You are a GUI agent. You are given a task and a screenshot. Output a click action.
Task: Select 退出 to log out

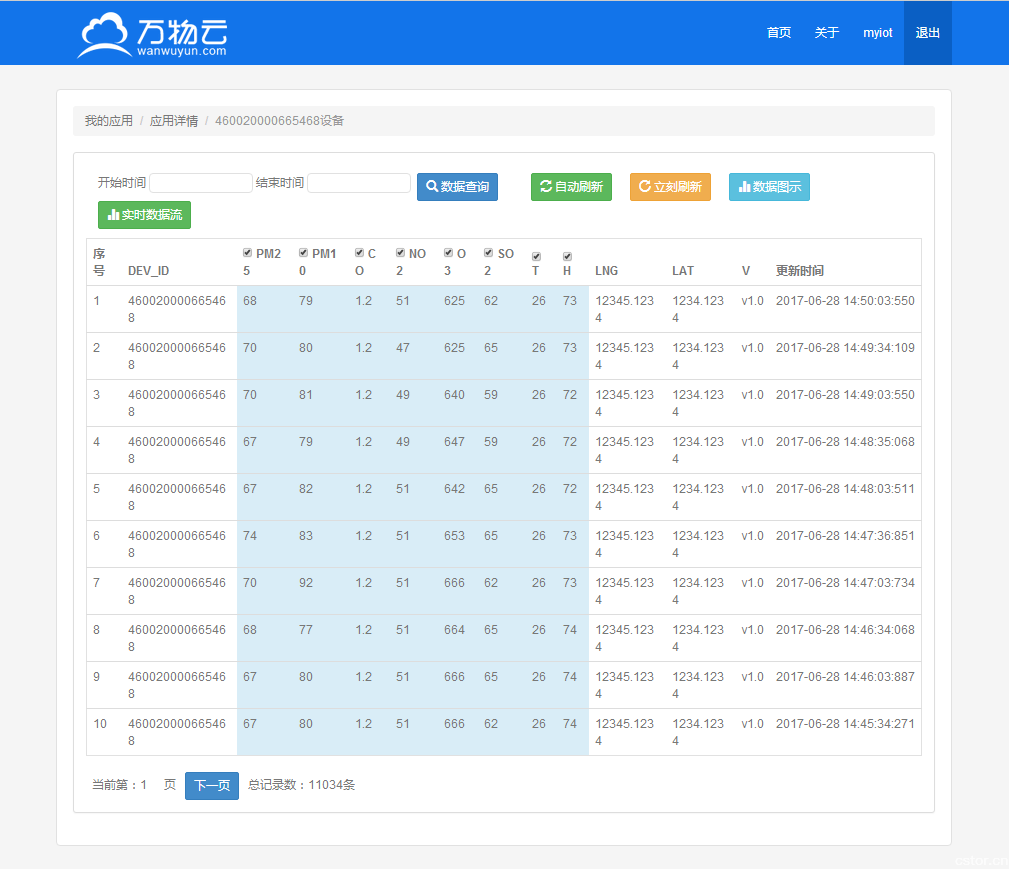click(927, 33)
